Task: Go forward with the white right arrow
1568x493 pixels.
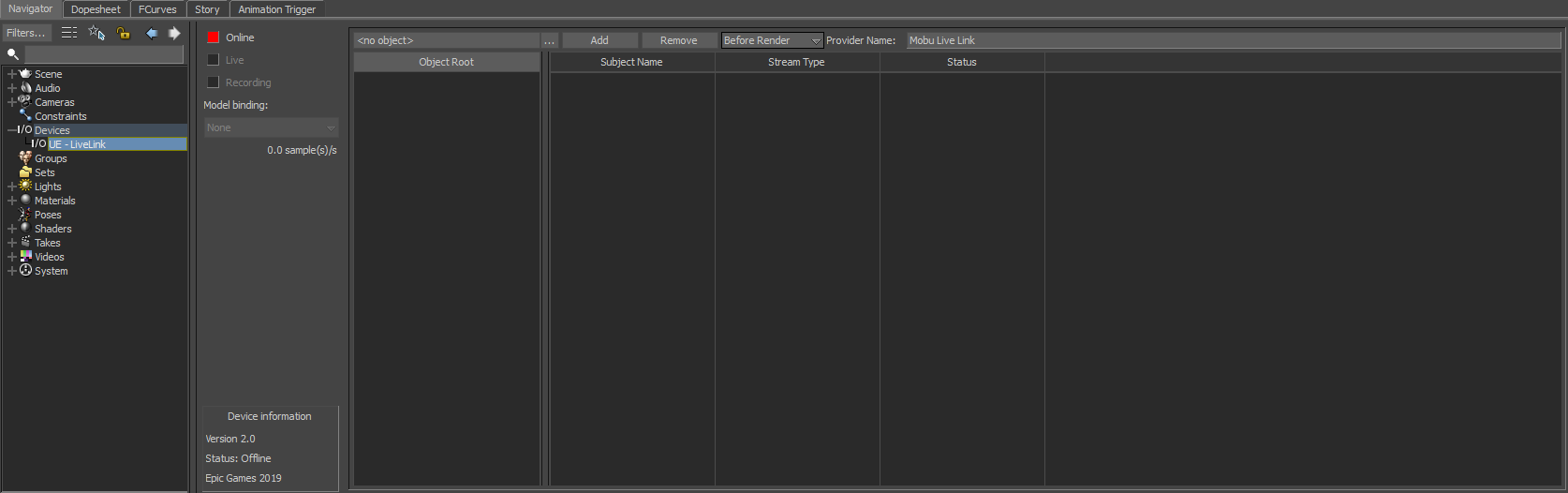Action: coord(174,33)
